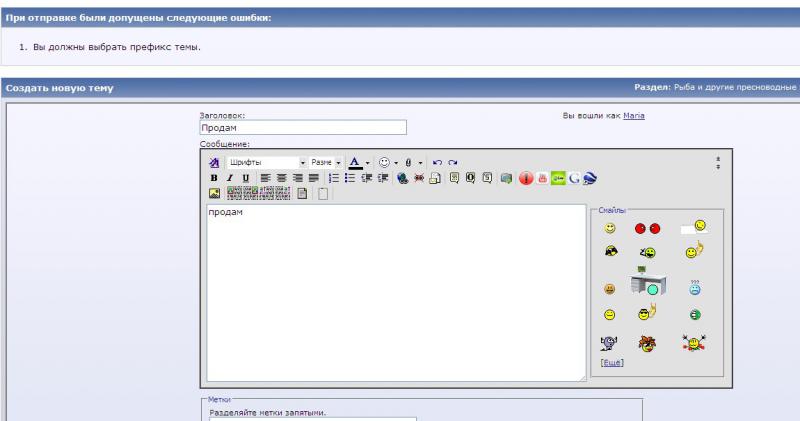Click the Google icon in the toolbar
Viewport: 800px width, 421px height.
coord(575,177)
